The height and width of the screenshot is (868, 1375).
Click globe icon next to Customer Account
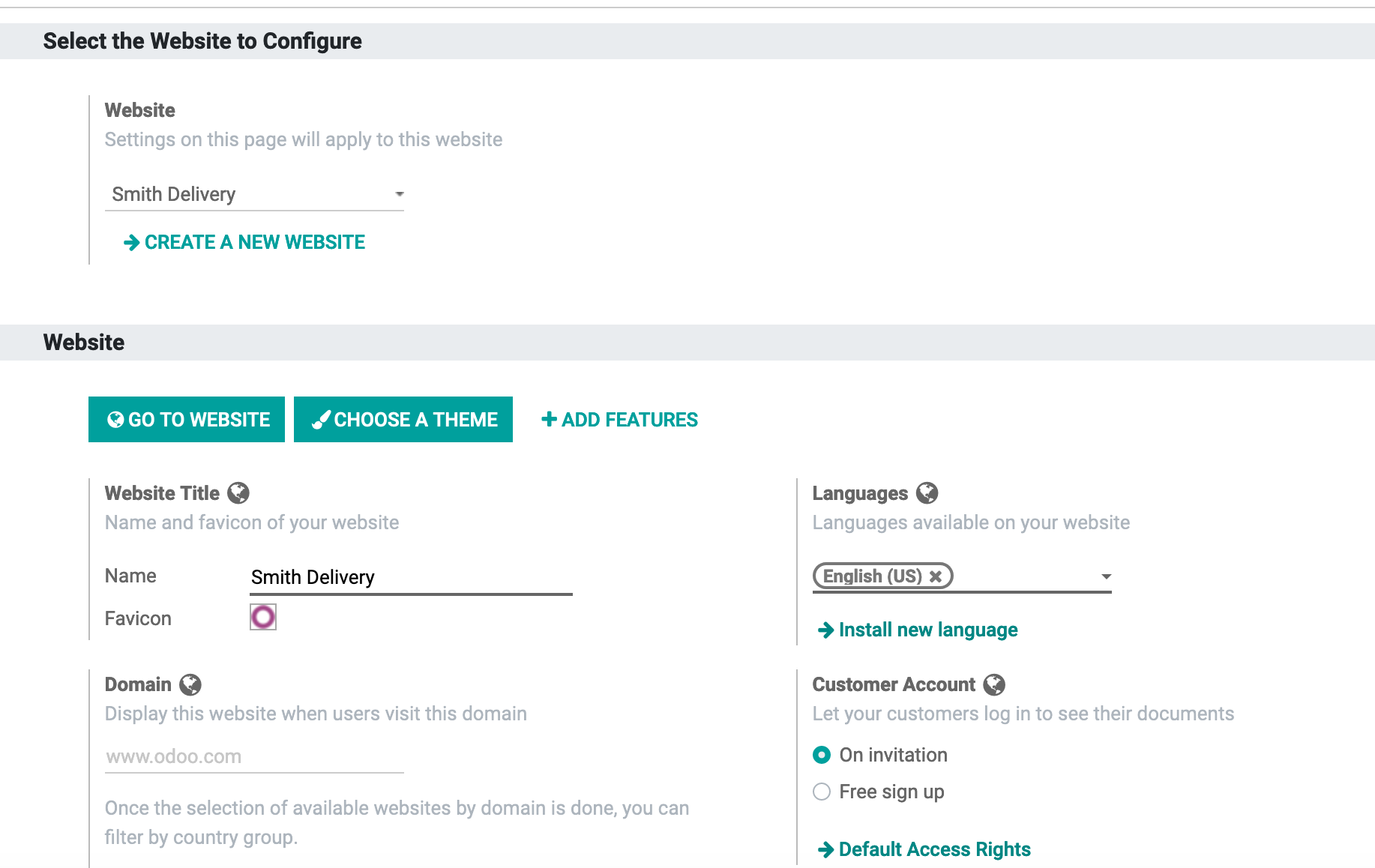pyautogui.click(x=994, y=684)
